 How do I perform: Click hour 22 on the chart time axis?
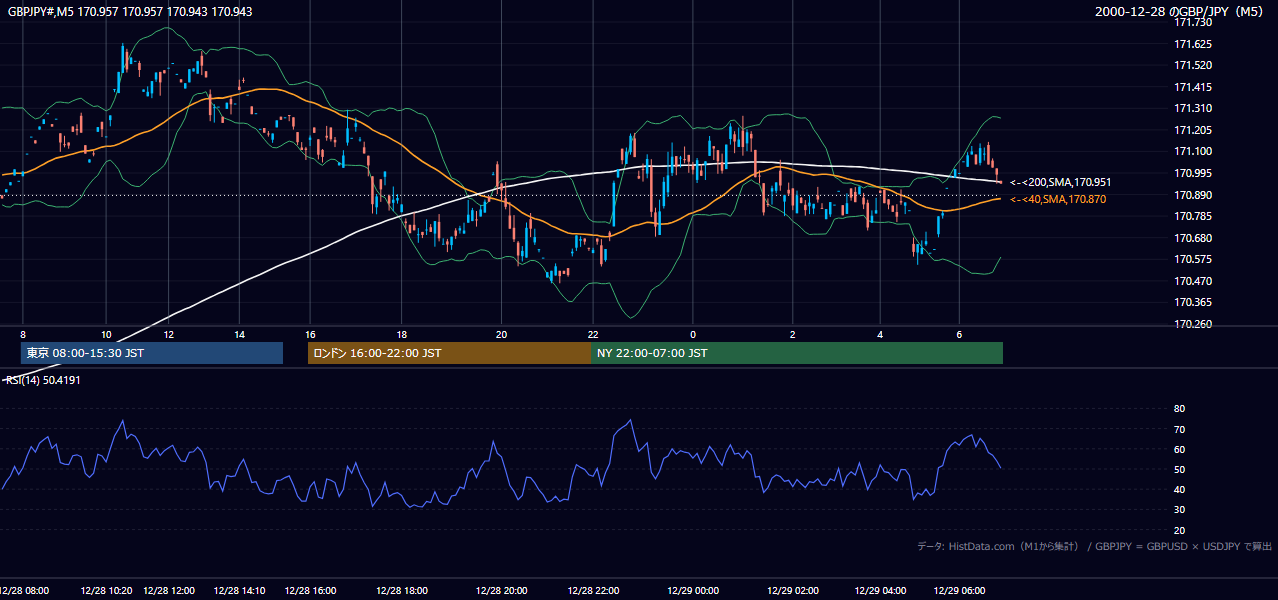[x=593, y=334]
